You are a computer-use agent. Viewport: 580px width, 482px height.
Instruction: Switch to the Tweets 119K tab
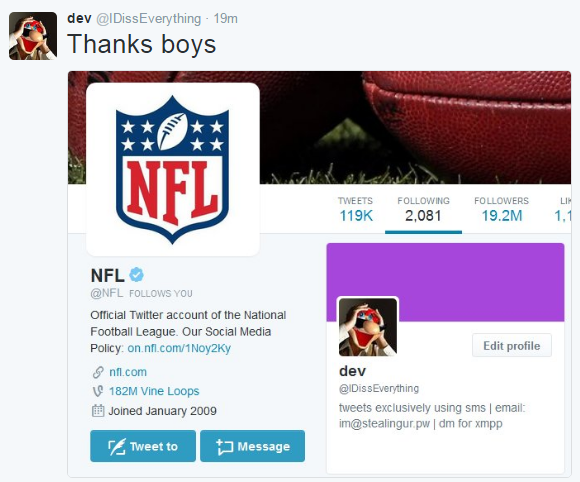[356, 210]
